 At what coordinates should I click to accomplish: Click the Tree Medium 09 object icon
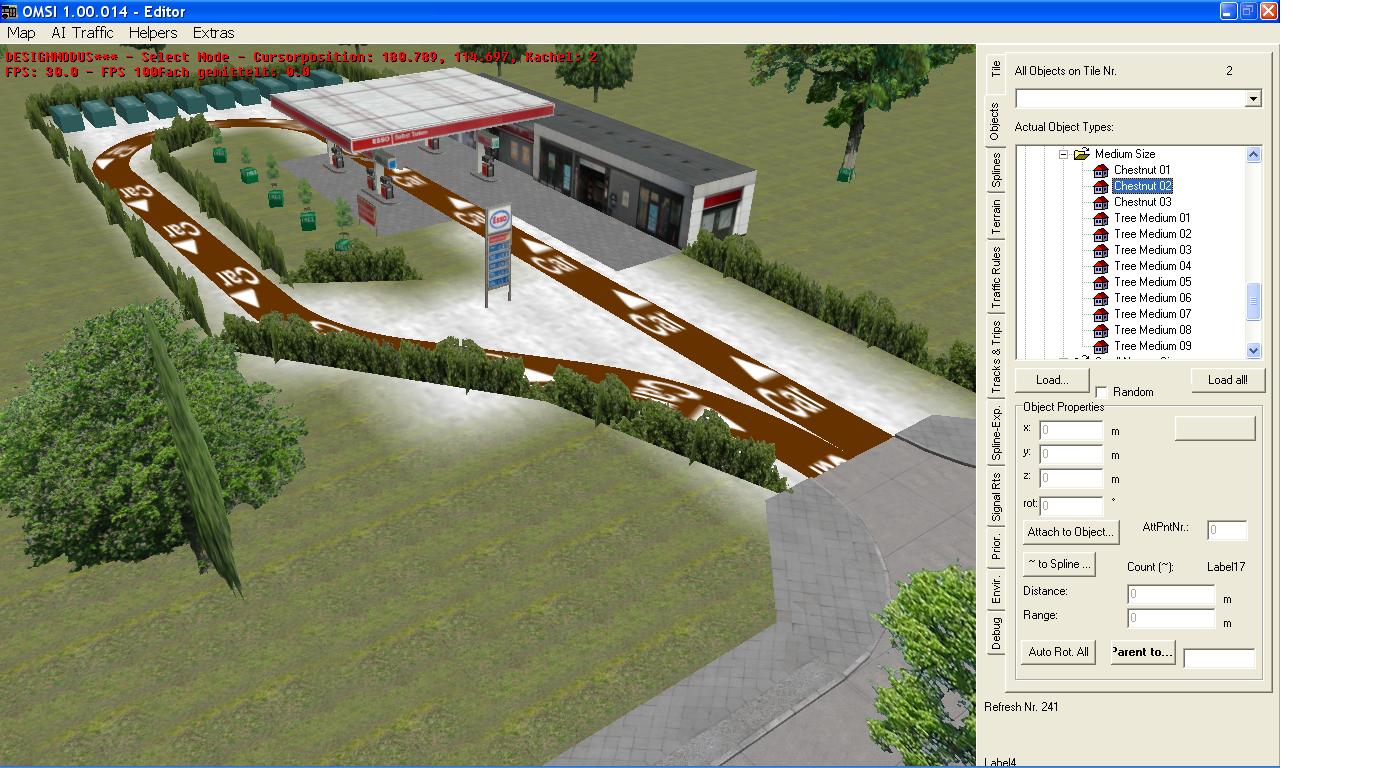[1101, 346]
